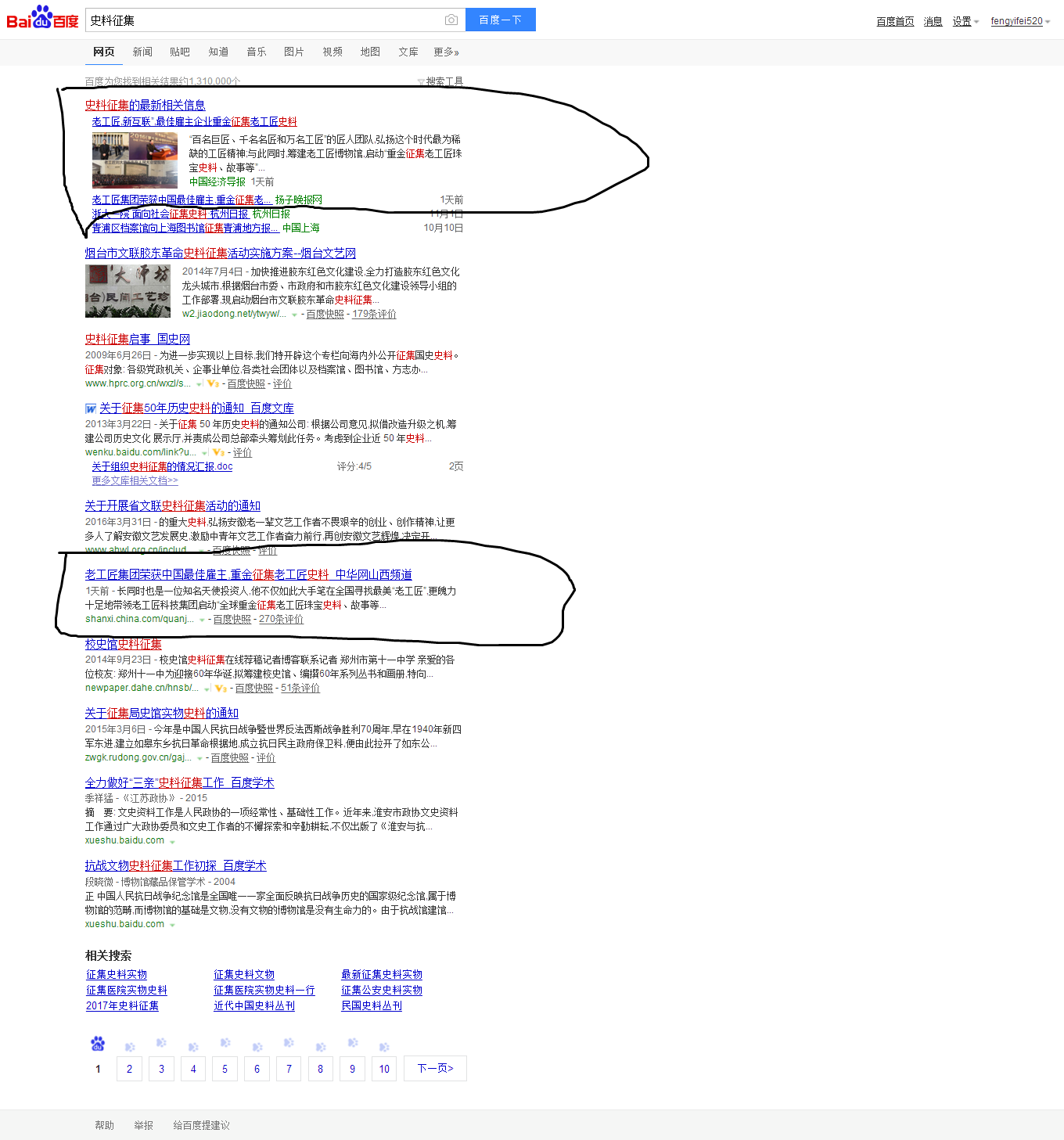Image resolution: width=1064 pixels, height=1140 pixels.
Task: Open 百度首页 link in header
Action: point(895,21)
